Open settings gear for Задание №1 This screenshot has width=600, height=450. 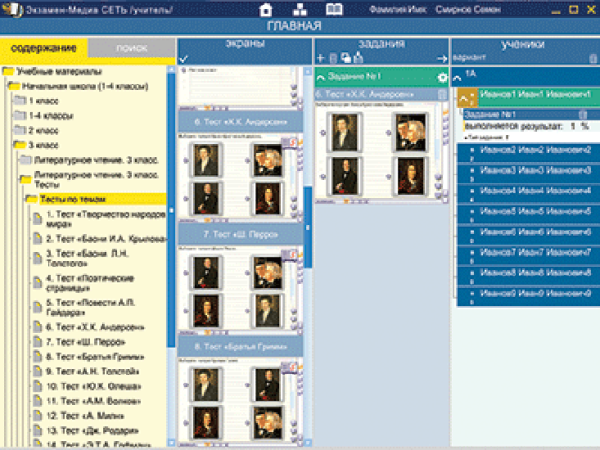click(443, 77)
